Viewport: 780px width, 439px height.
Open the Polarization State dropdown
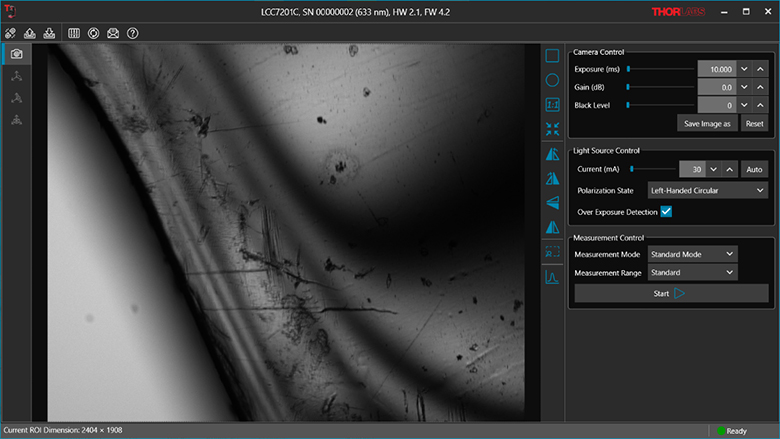click(x=706, y=190)
